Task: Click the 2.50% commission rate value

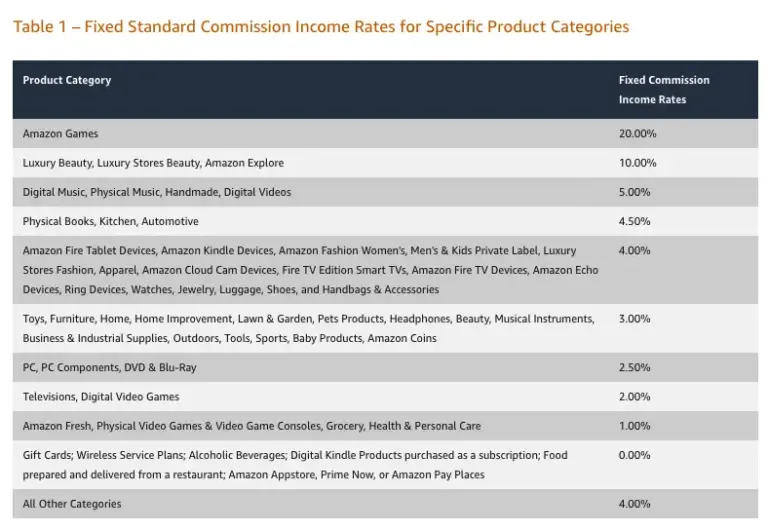Action: pyautogui.click(x=635, y=367)
